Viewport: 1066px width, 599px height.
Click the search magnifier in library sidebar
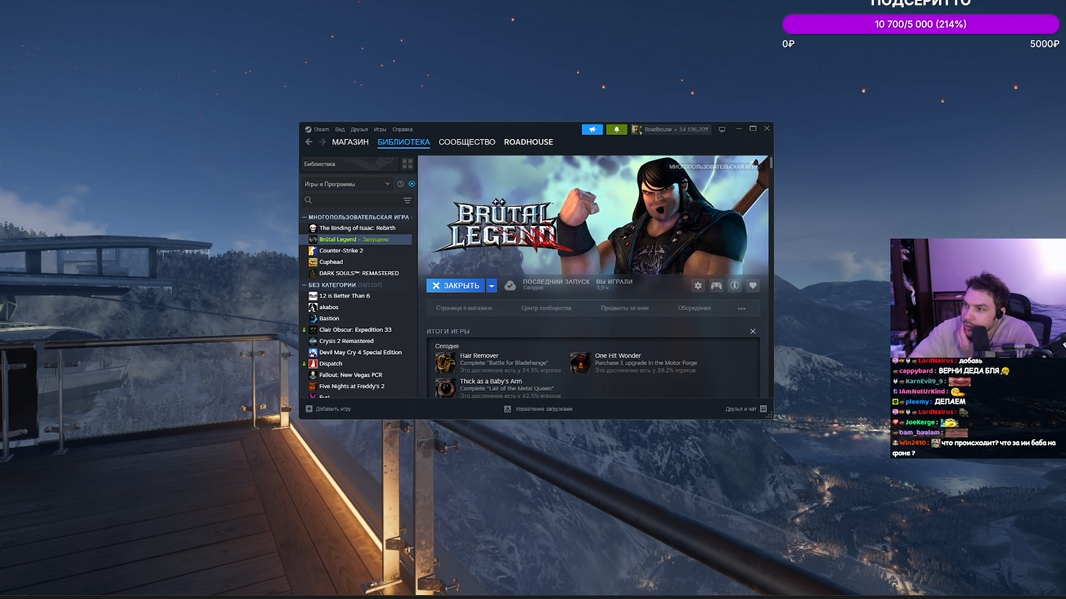[309, 201]
